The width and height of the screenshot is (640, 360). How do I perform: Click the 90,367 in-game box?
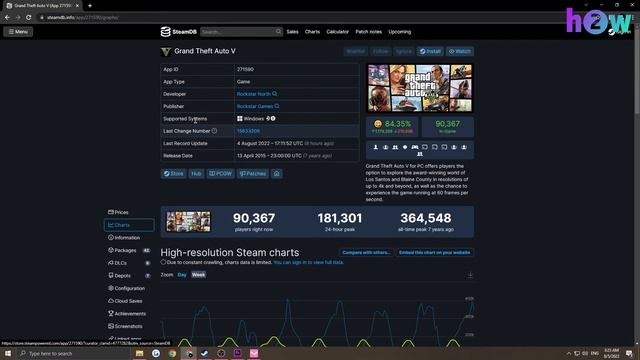[447, 127]
